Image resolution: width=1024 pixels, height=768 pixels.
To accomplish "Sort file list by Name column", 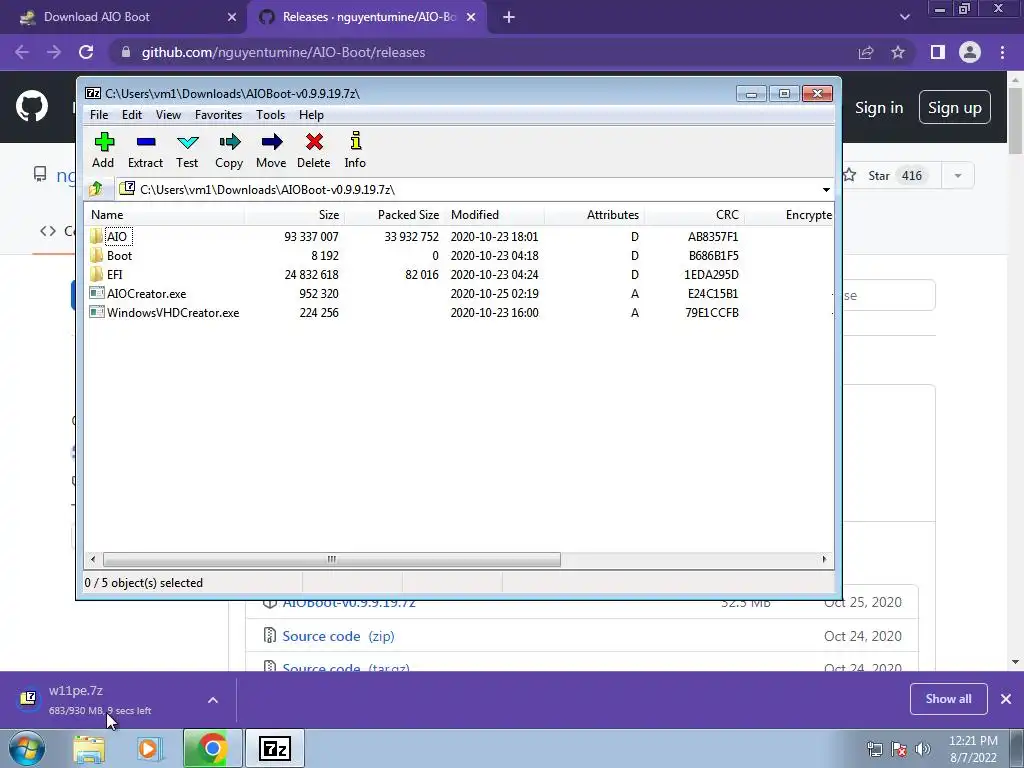I will click(165, 215).
